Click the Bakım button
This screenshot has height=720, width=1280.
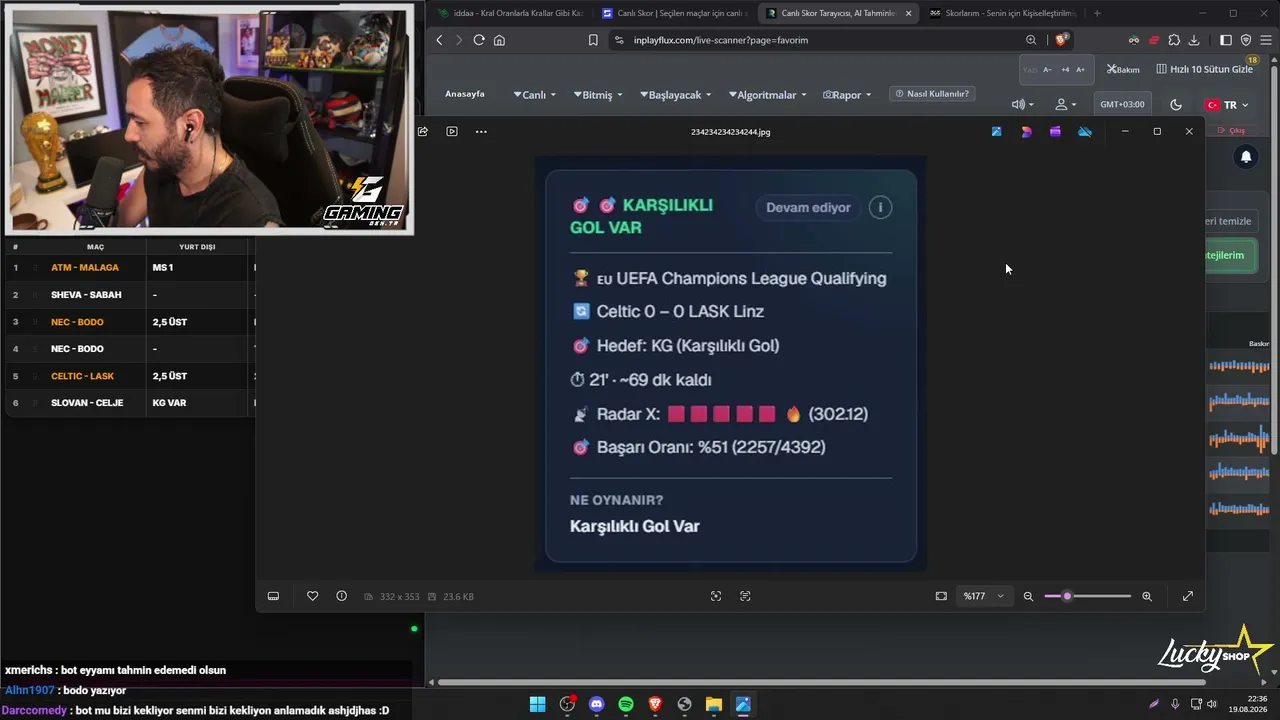1123,69
